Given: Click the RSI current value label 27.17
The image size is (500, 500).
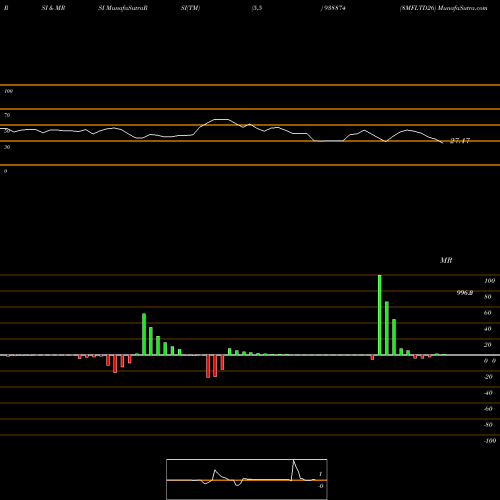Looking at the screenshot, I should pyautogui.click(x=460, y=141).
